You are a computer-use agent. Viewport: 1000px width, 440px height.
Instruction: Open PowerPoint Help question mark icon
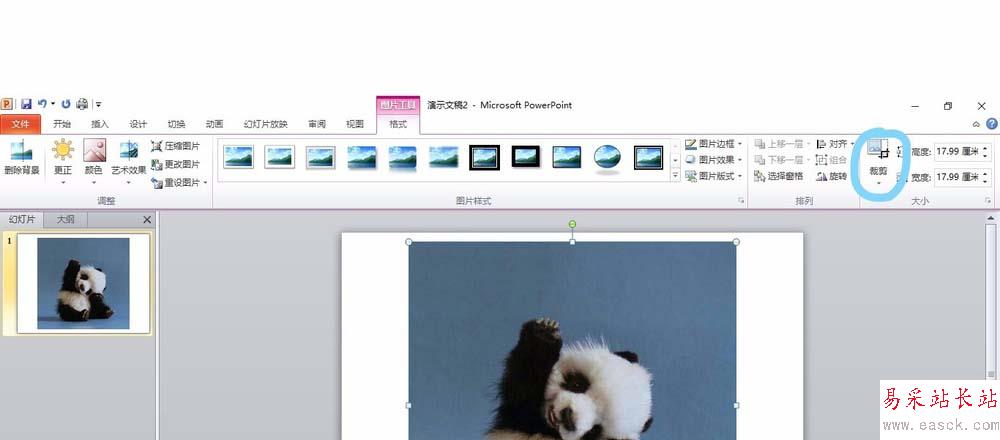point(992,124)
